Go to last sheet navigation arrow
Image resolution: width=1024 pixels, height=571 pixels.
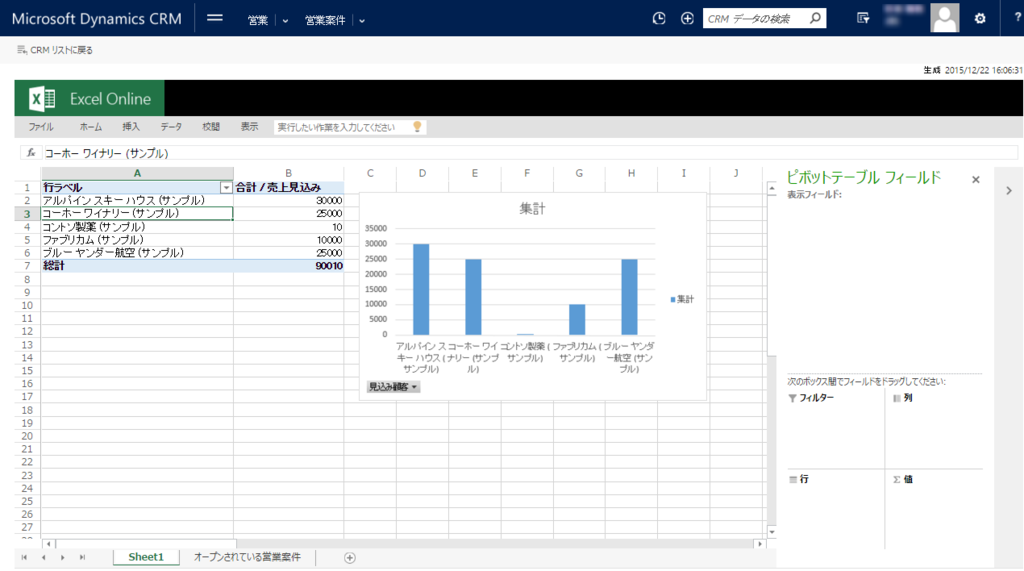click(82, 557)
